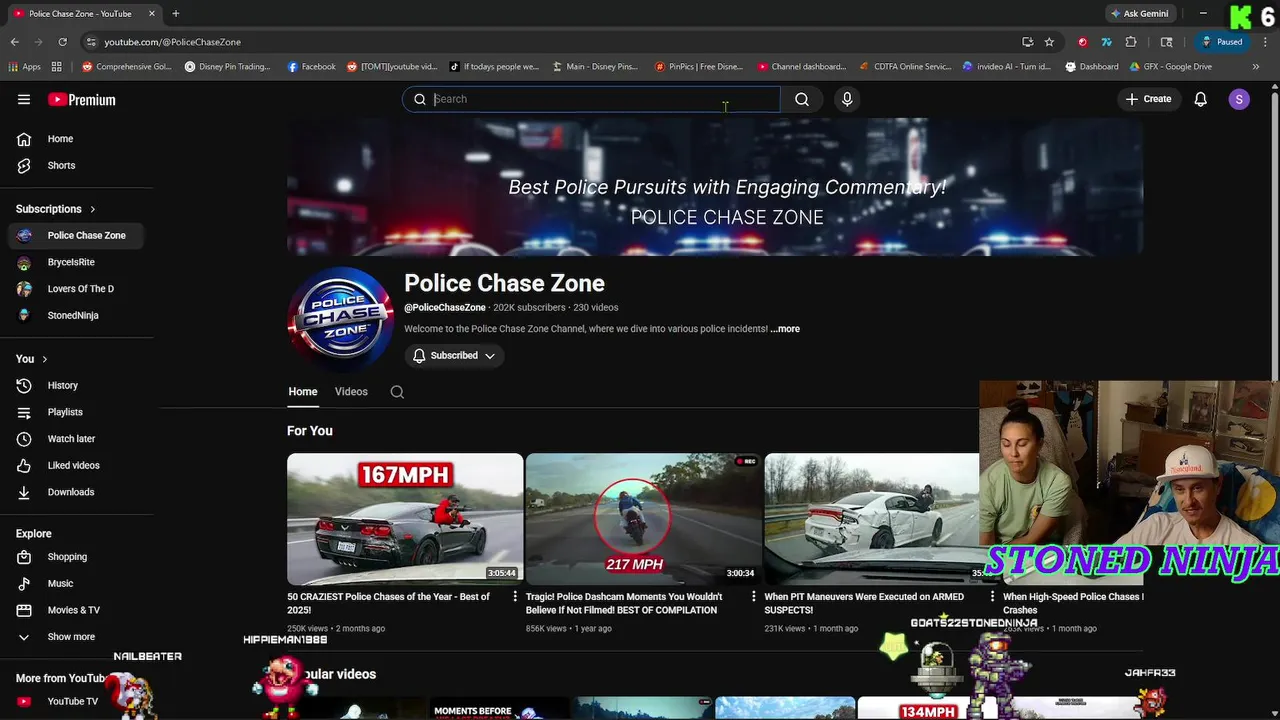Image resolution: width=1280 pixels, height=720 pixels.
Task: Open options menu for PIT Maneuvers video
Action: pos(993,597)
